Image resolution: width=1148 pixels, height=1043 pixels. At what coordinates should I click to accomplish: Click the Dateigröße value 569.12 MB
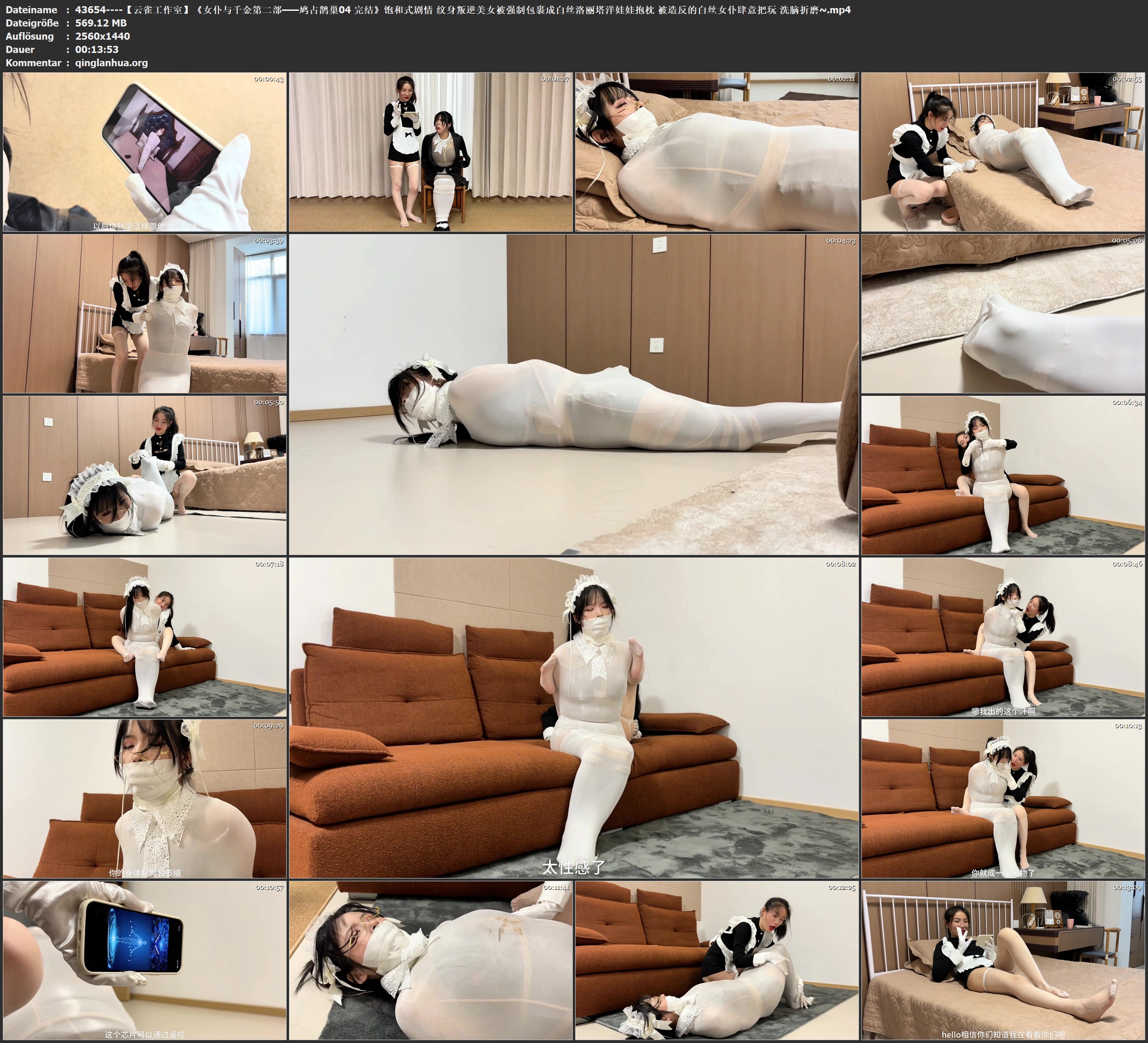click(x=101, y=23)
